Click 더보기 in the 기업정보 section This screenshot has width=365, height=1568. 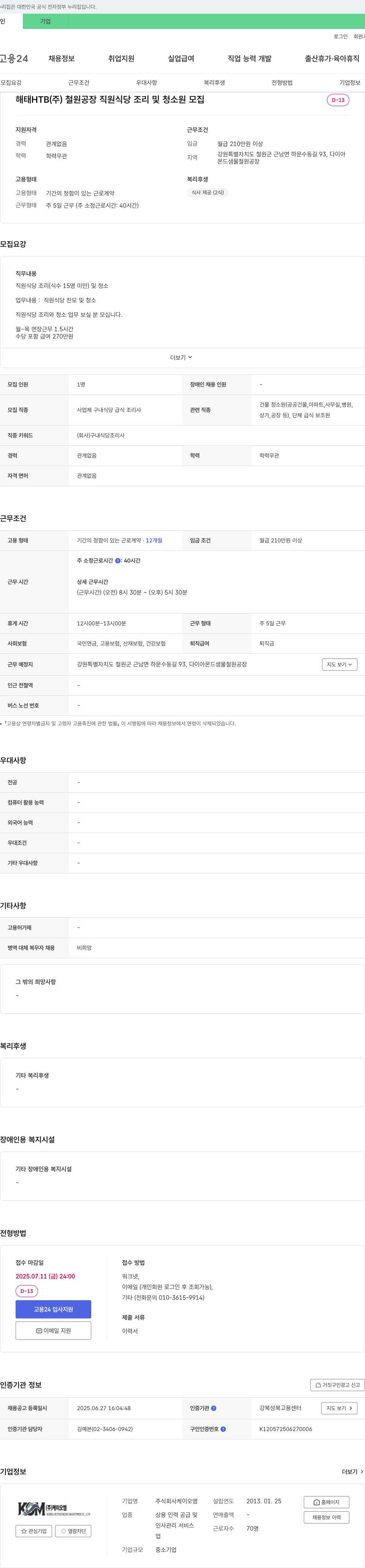[352, 1471]
